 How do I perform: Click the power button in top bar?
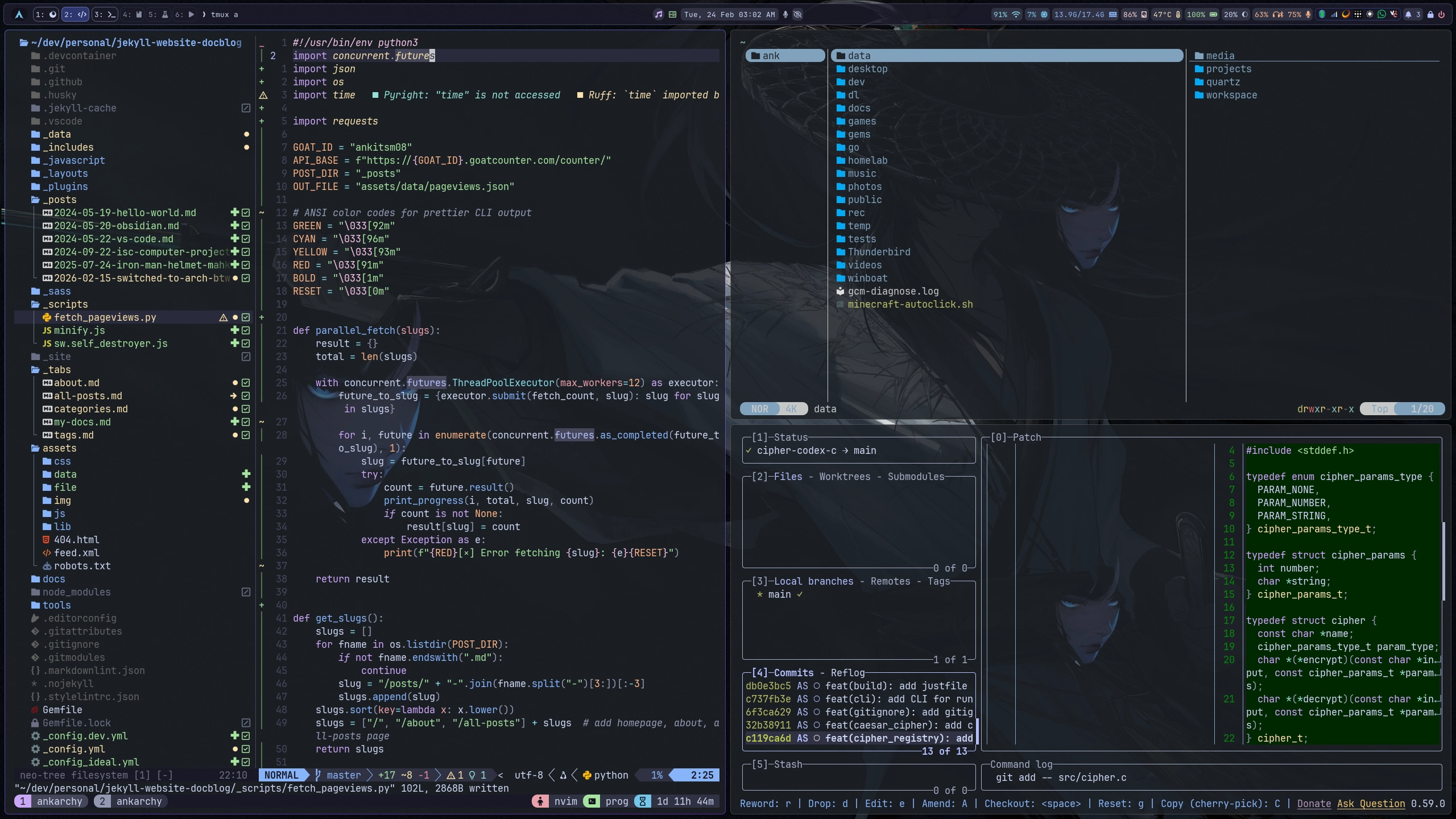[x=1441, y=14]
